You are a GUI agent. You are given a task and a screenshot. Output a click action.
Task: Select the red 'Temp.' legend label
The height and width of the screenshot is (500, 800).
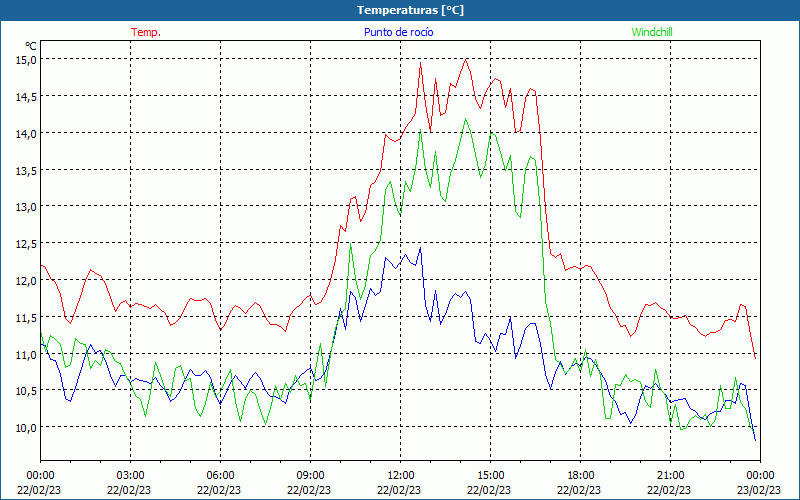[146, 32]
